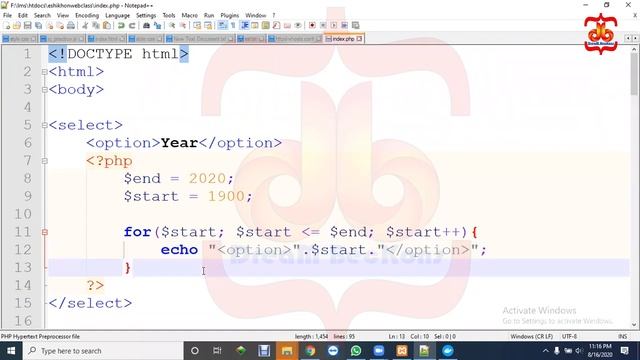Show the Function List panel icon
640x360 pixels.
click(x=276, y=25)
